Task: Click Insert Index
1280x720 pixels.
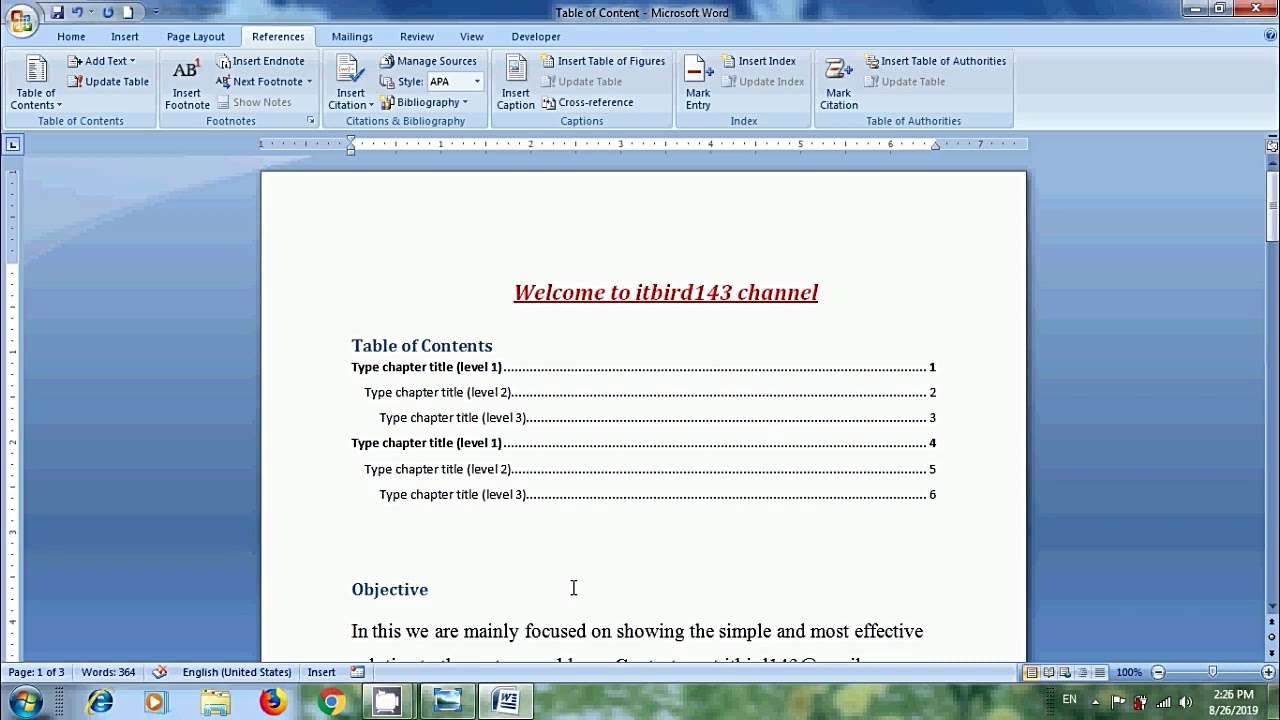Action: click(x=759, y=61)
